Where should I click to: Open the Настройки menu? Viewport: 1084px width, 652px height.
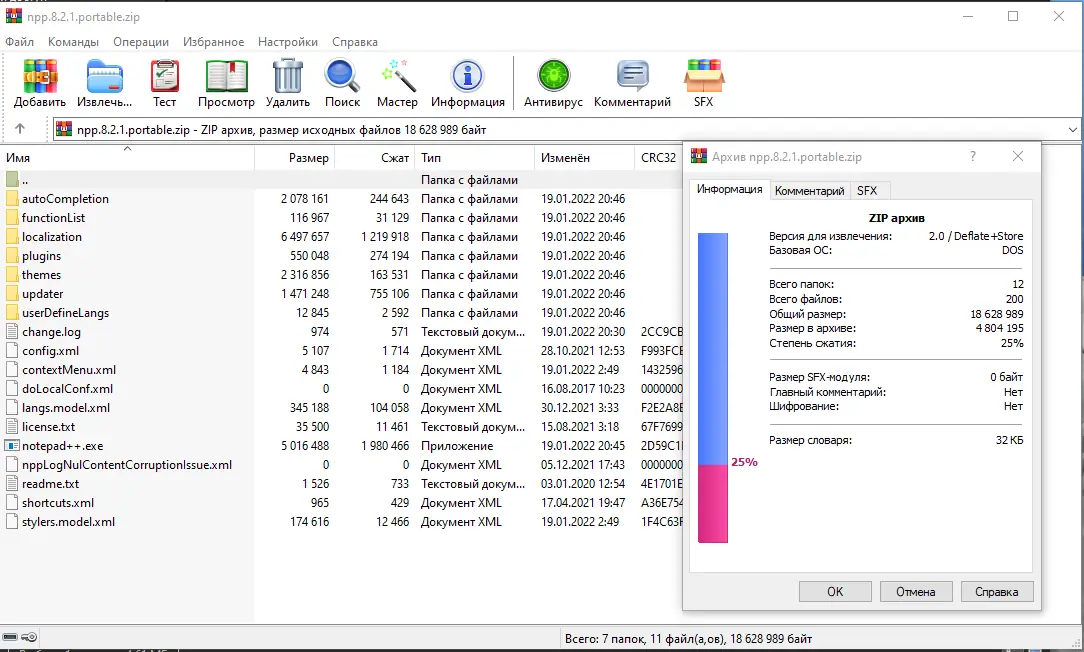288,41
